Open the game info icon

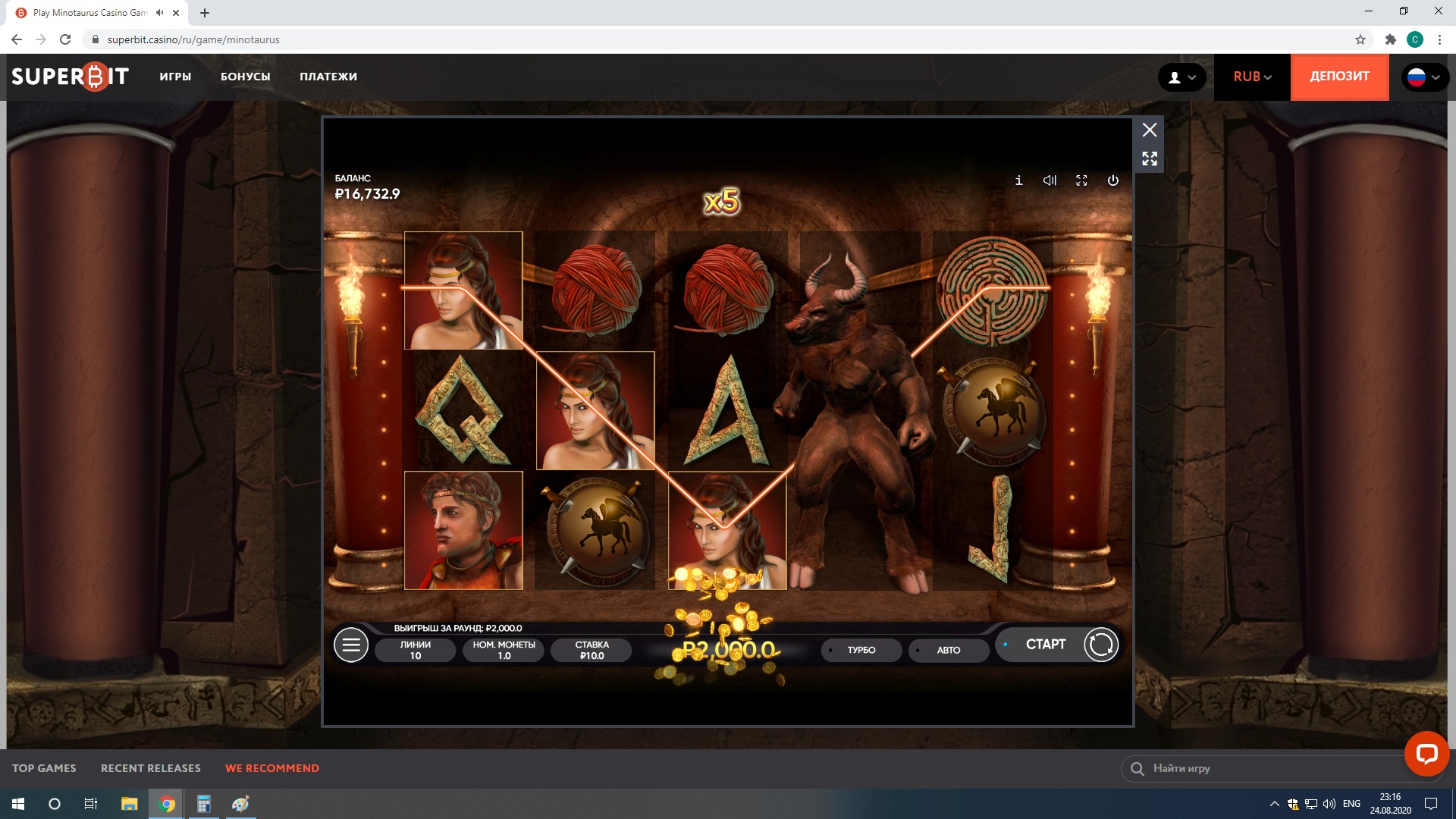(x=1018, y=180)
